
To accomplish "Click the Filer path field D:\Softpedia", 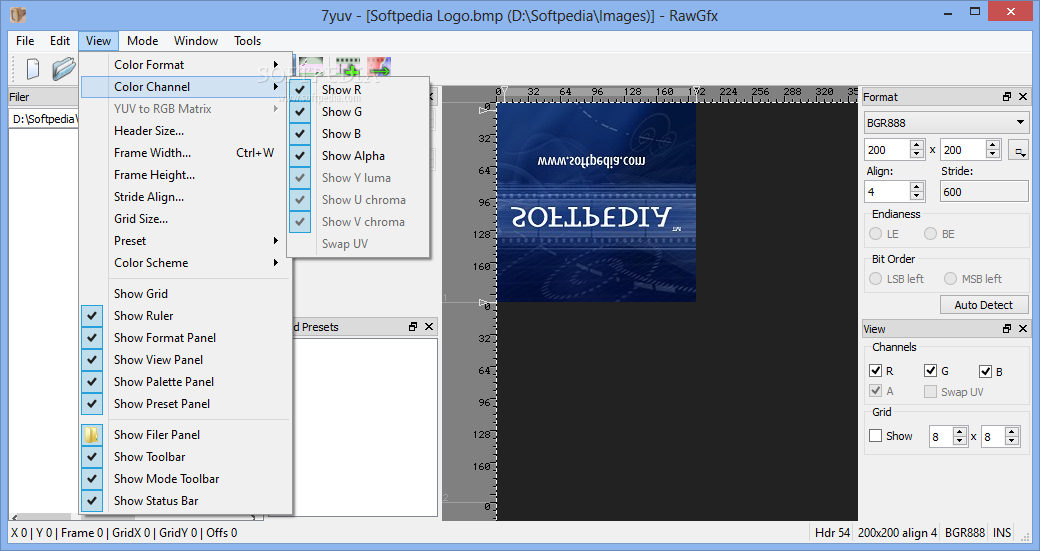I will tap(44, 119).
